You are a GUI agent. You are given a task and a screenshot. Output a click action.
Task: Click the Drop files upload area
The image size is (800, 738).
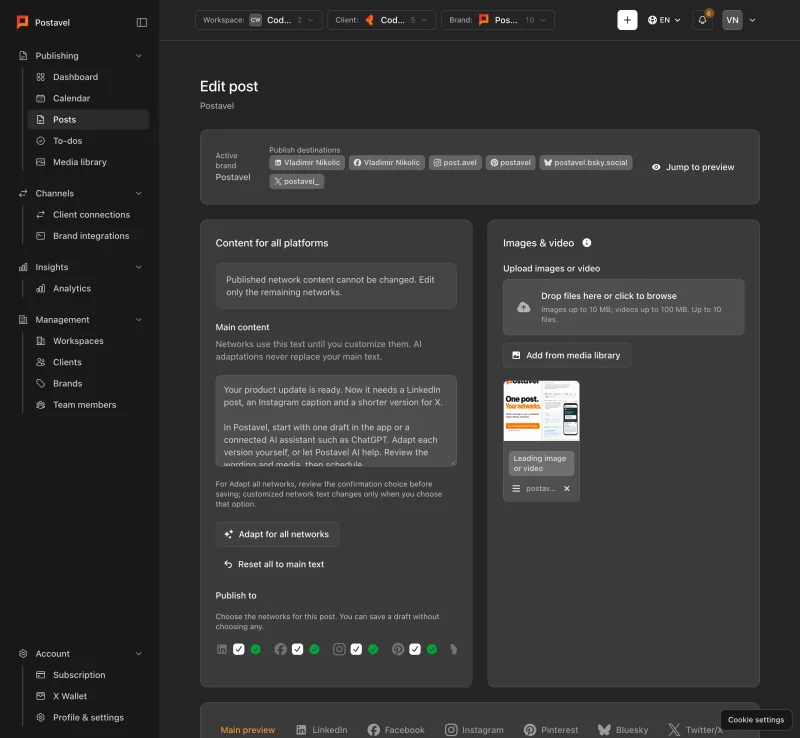[x=623, y=307]
